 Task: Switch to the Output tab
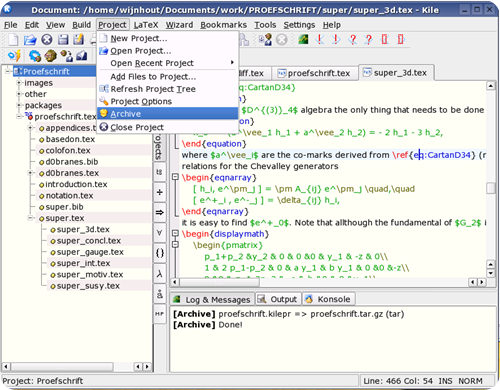tap(278, 299)
